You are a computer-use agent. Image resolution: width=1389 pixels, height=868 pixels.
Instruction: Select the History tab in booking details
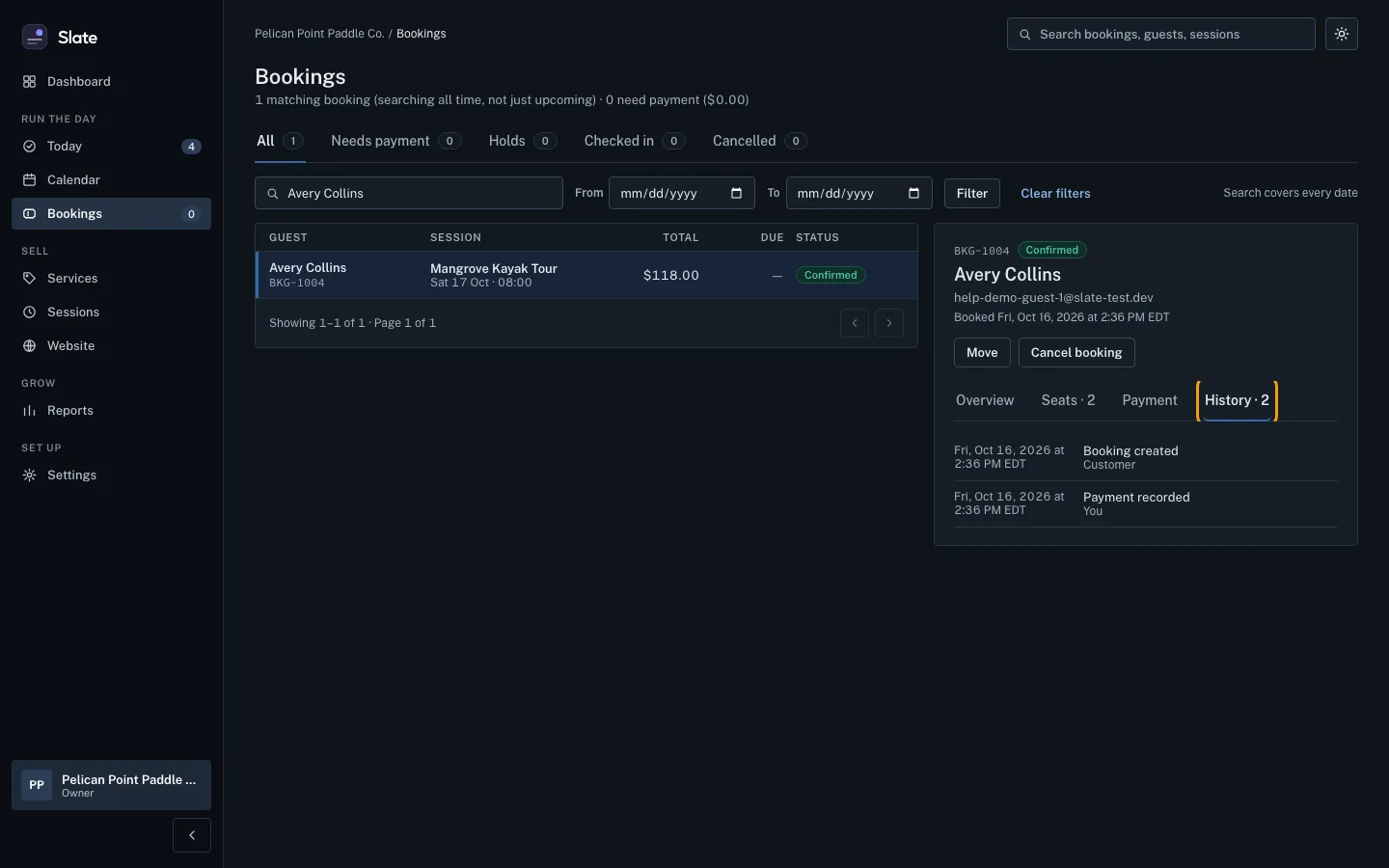[x=1237, y=400]
